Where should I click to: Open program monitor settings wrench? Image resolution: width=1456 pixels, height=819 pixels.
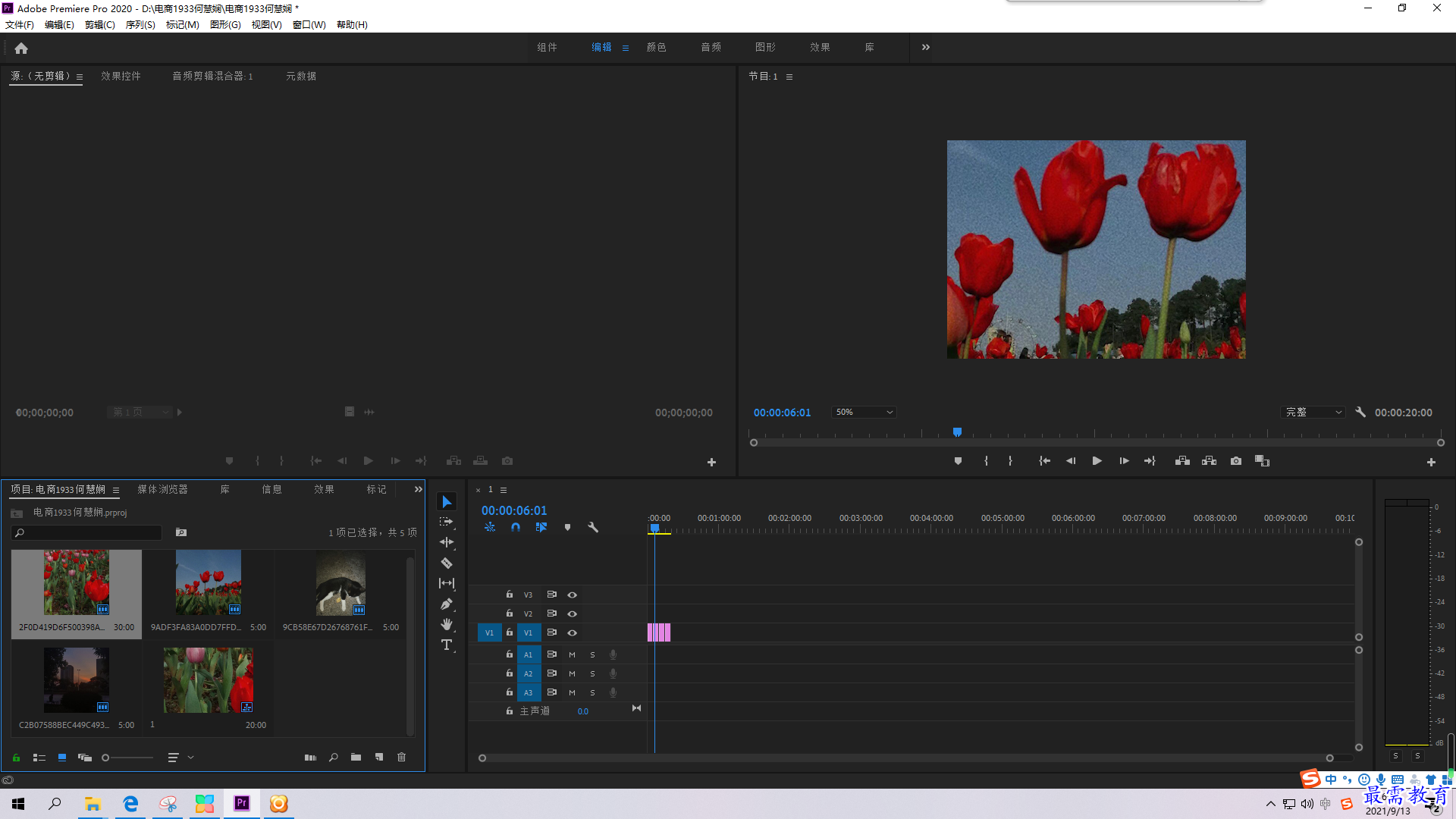click(x=1360, y=412)
